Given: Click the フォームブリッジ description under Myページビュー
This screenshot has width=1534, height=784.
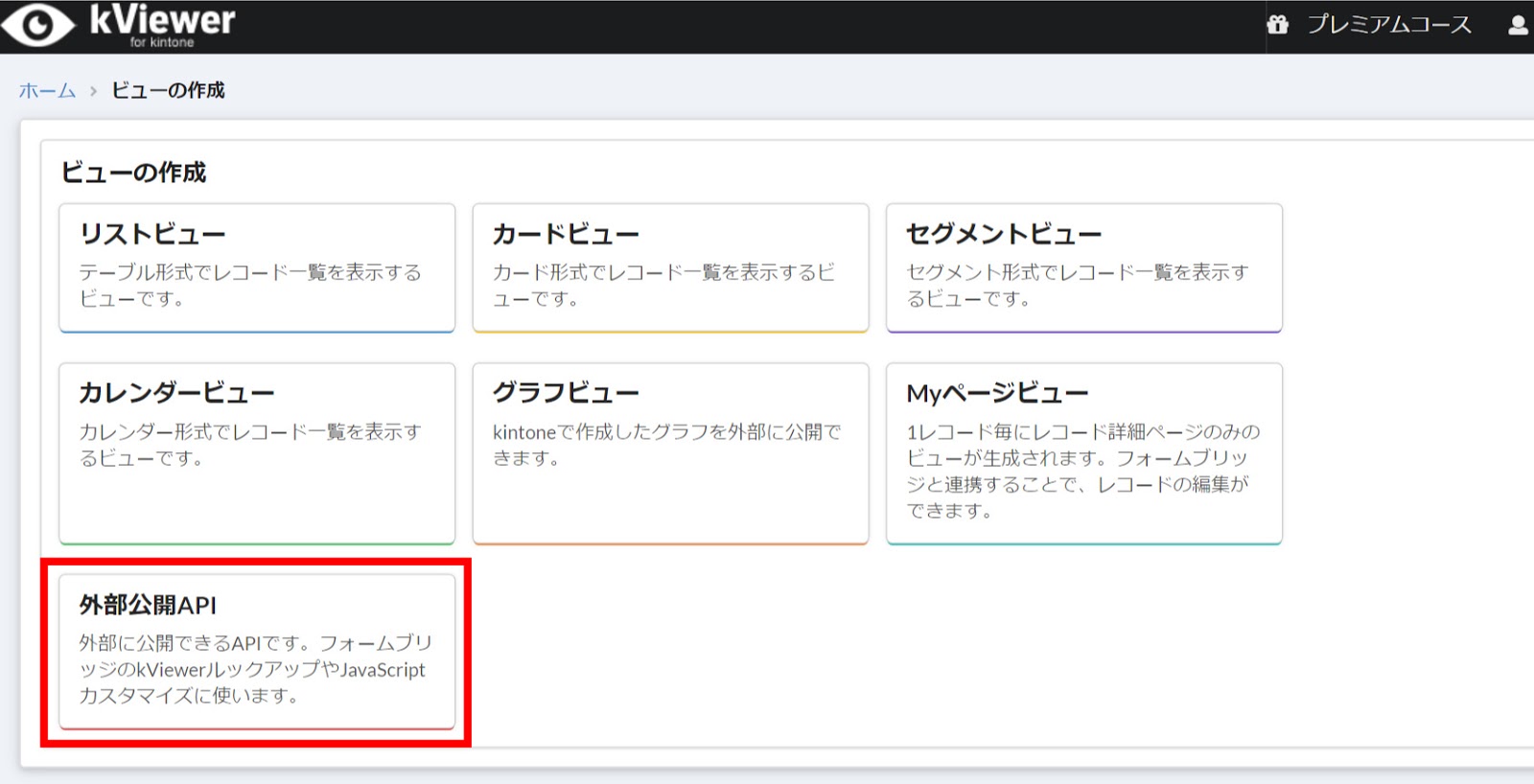Looking at the screenshot, I should (x=1083, y=471).
